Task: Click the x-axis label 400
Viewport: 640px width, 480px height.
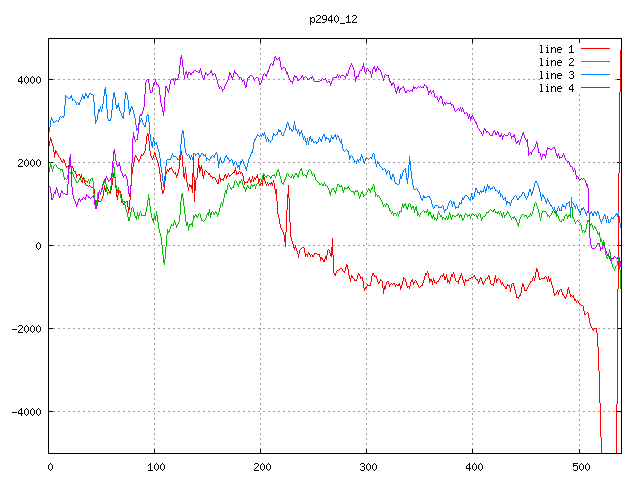Action: point(474,467)
